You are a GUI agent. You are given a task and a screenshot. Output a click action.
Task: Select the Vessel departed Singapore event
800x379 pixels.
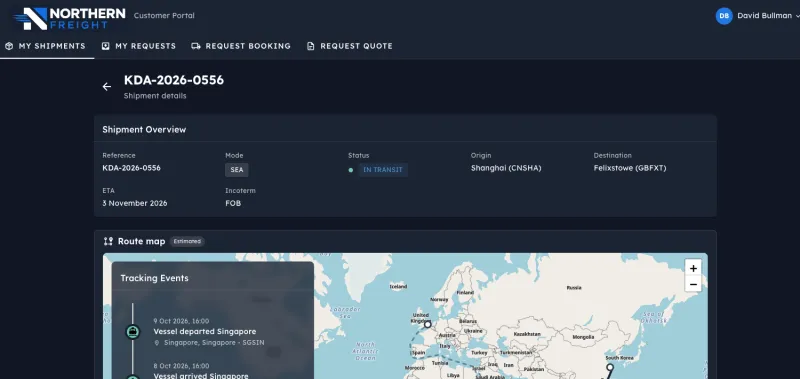(x=205, y=332)
